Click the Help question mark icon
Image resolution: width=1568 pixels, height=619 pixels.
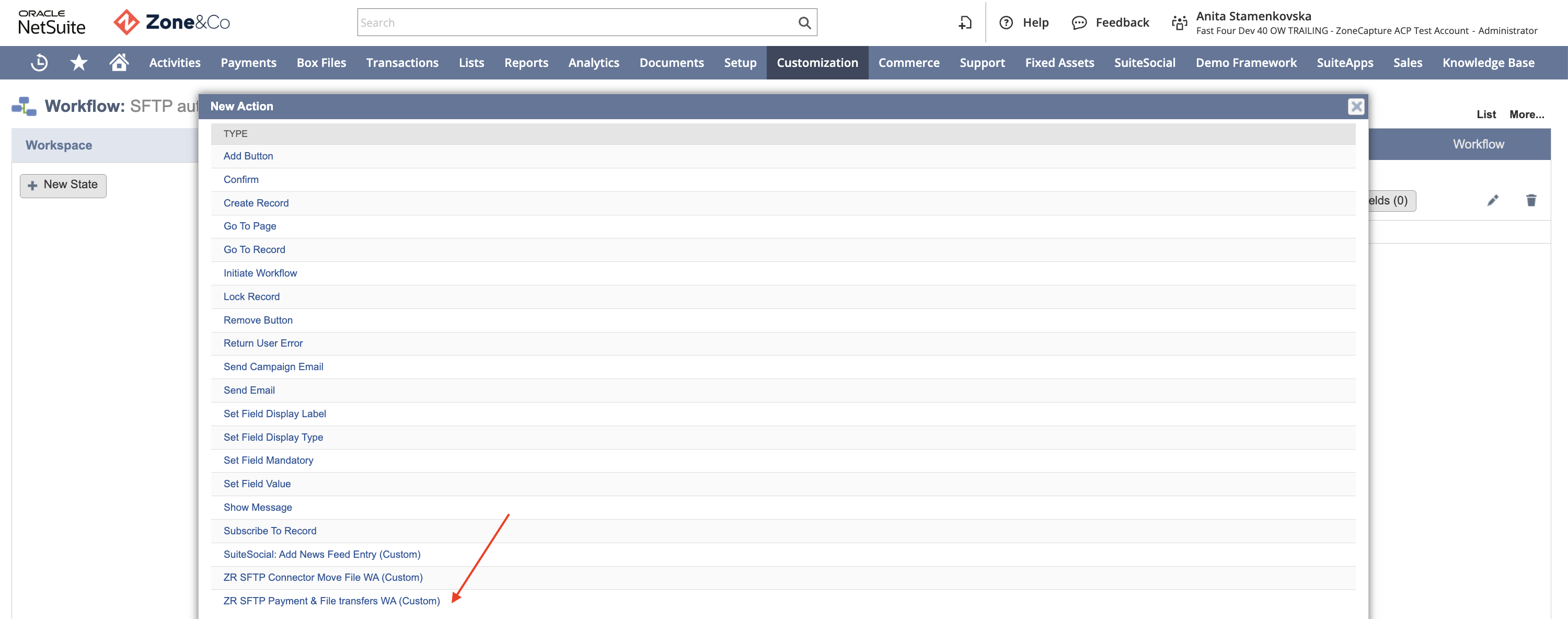[x=1006, y=22]
